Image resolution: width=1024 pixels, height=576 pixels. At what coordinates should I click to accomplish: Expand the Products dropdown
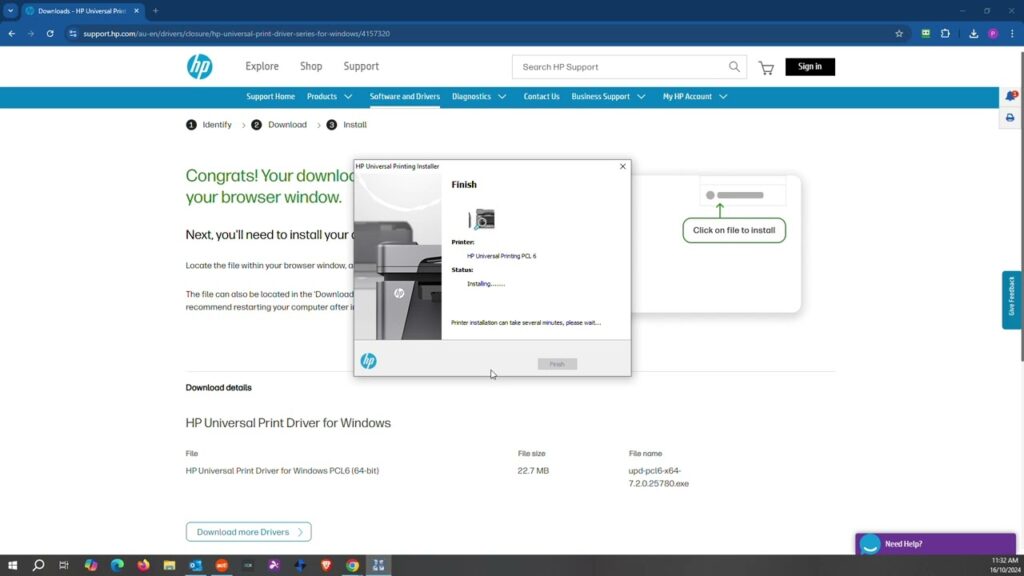(329, 97)
